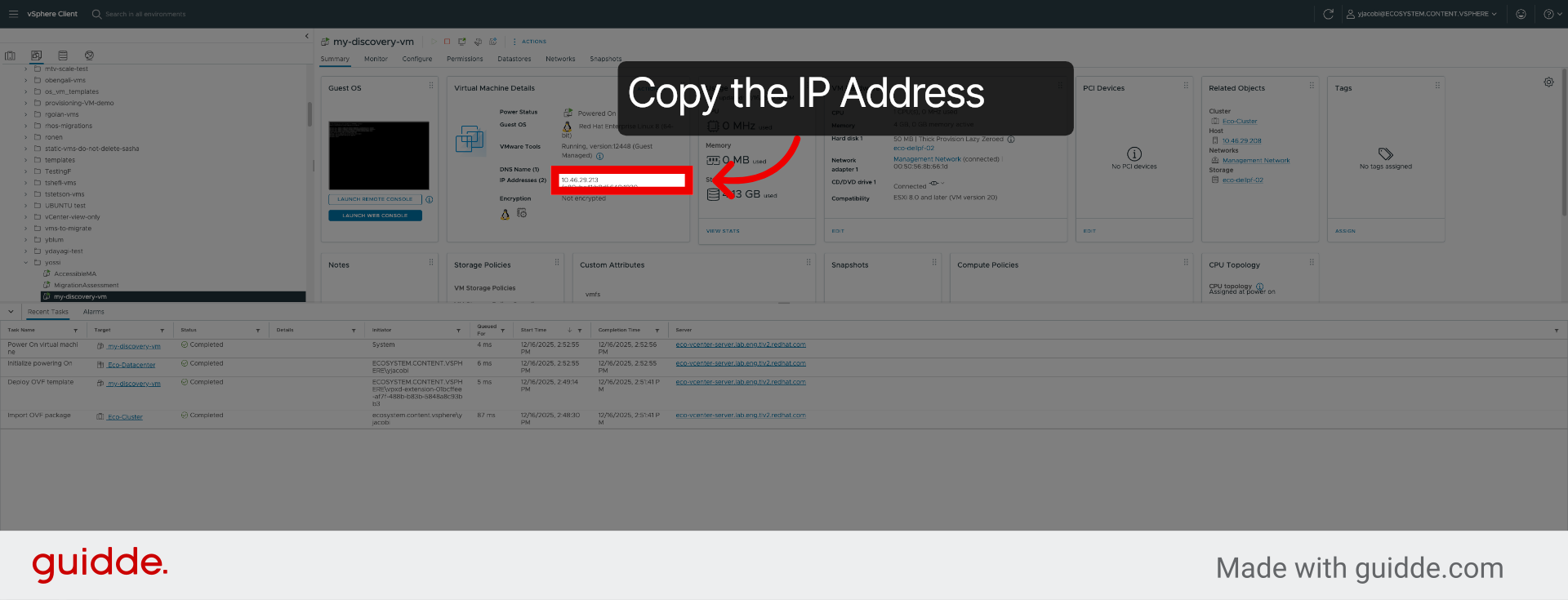The width and height of the screenshot is (1568, 600).
Task: Click the Status column filter icon
Action: 258,331
